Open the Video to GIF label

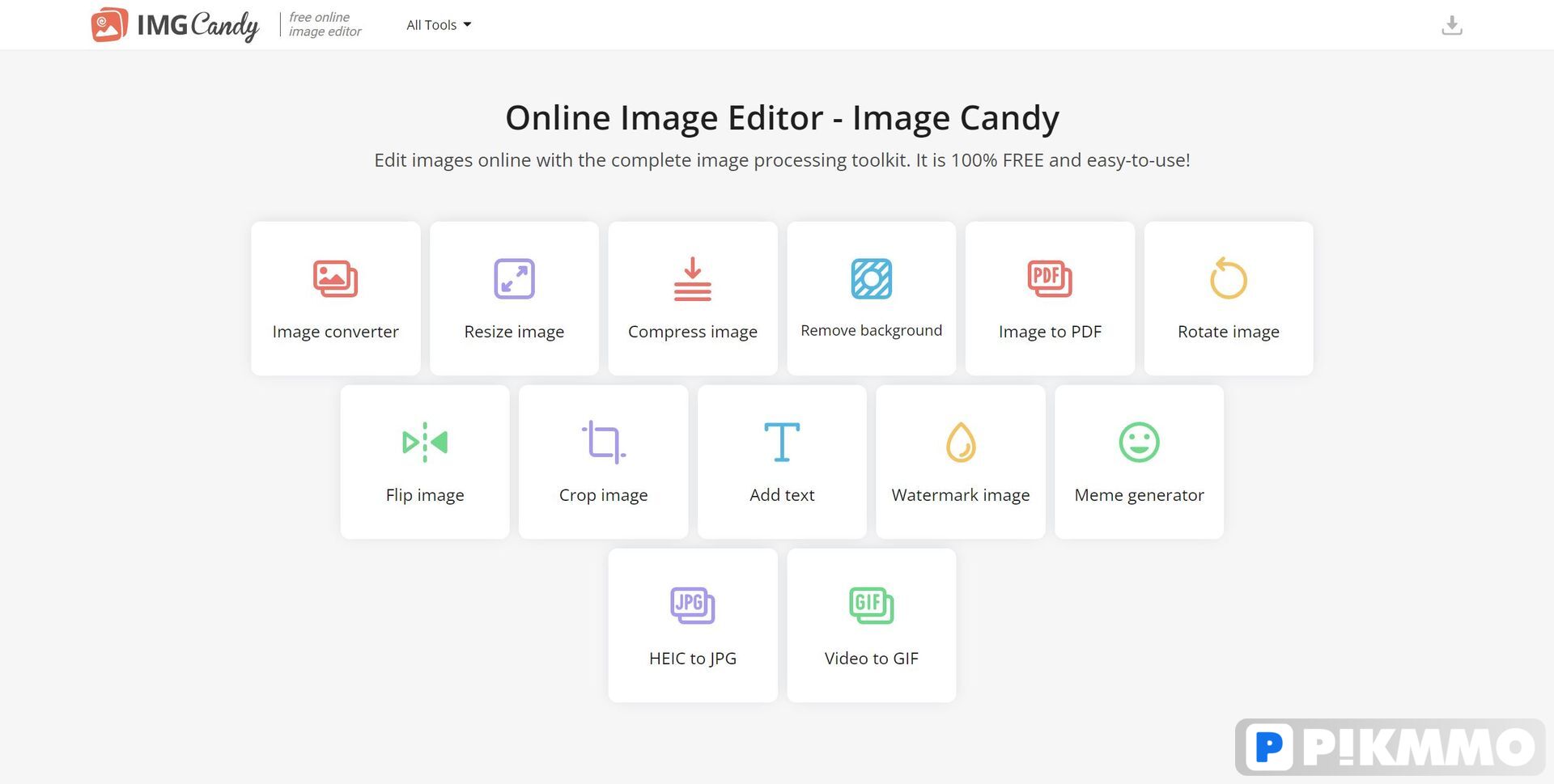coord(872,659)
